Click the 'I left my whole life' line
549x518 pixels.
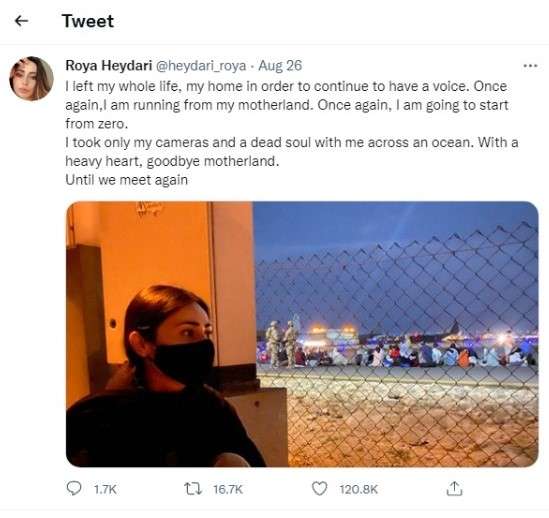click(x=286, y=87)
